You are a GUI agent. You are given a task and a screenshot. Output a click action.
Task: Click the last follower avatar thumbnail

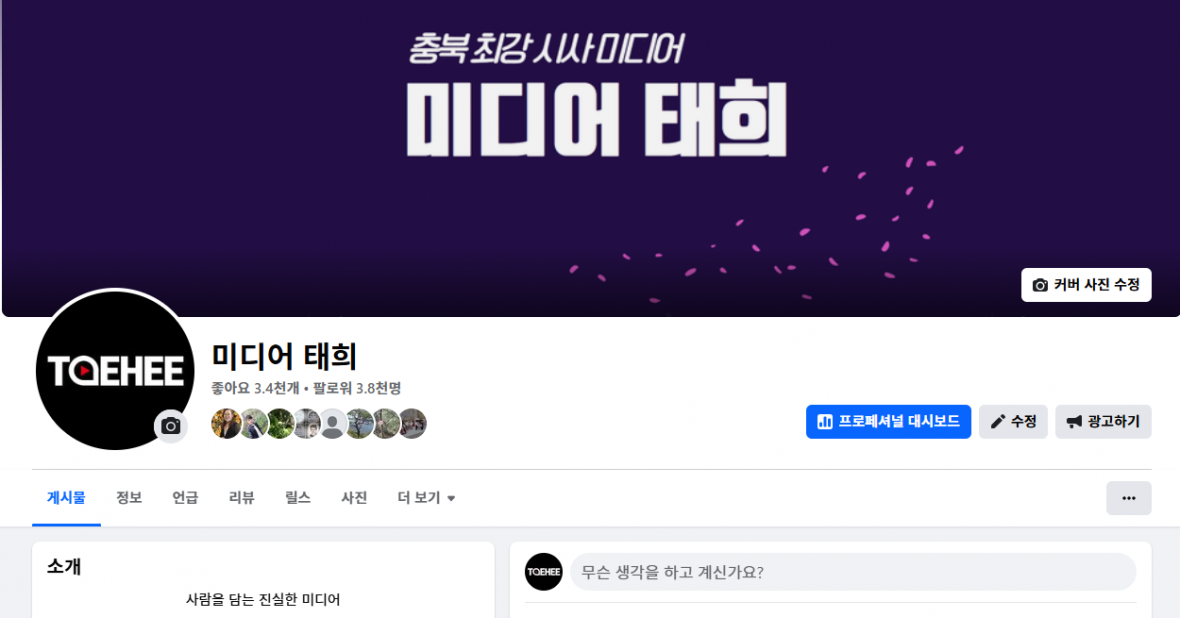[412, 424]
